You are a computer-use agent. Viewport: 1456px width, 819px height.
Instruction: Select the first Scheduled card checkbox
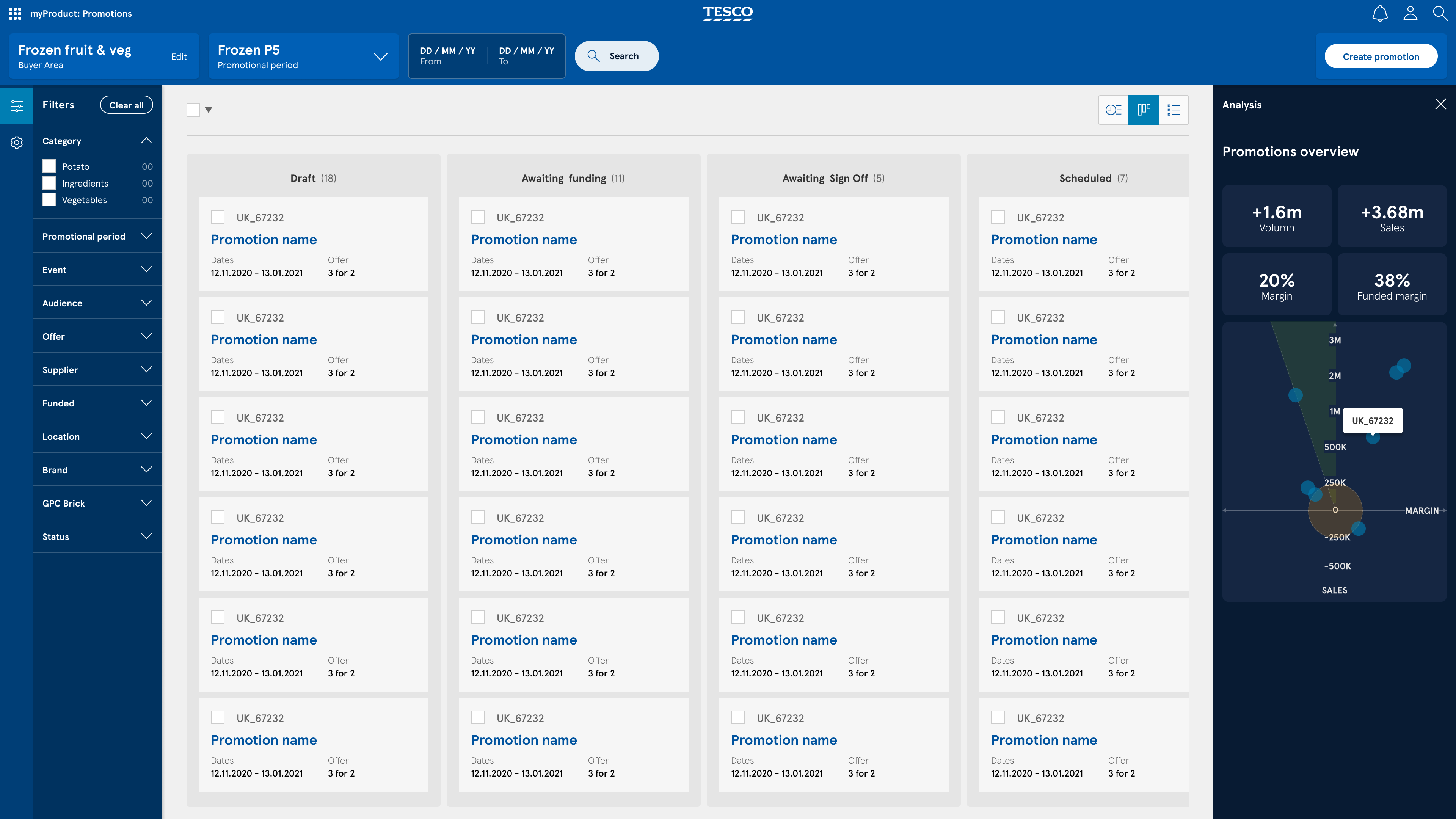pyautogui.click(x=998, y=217)
